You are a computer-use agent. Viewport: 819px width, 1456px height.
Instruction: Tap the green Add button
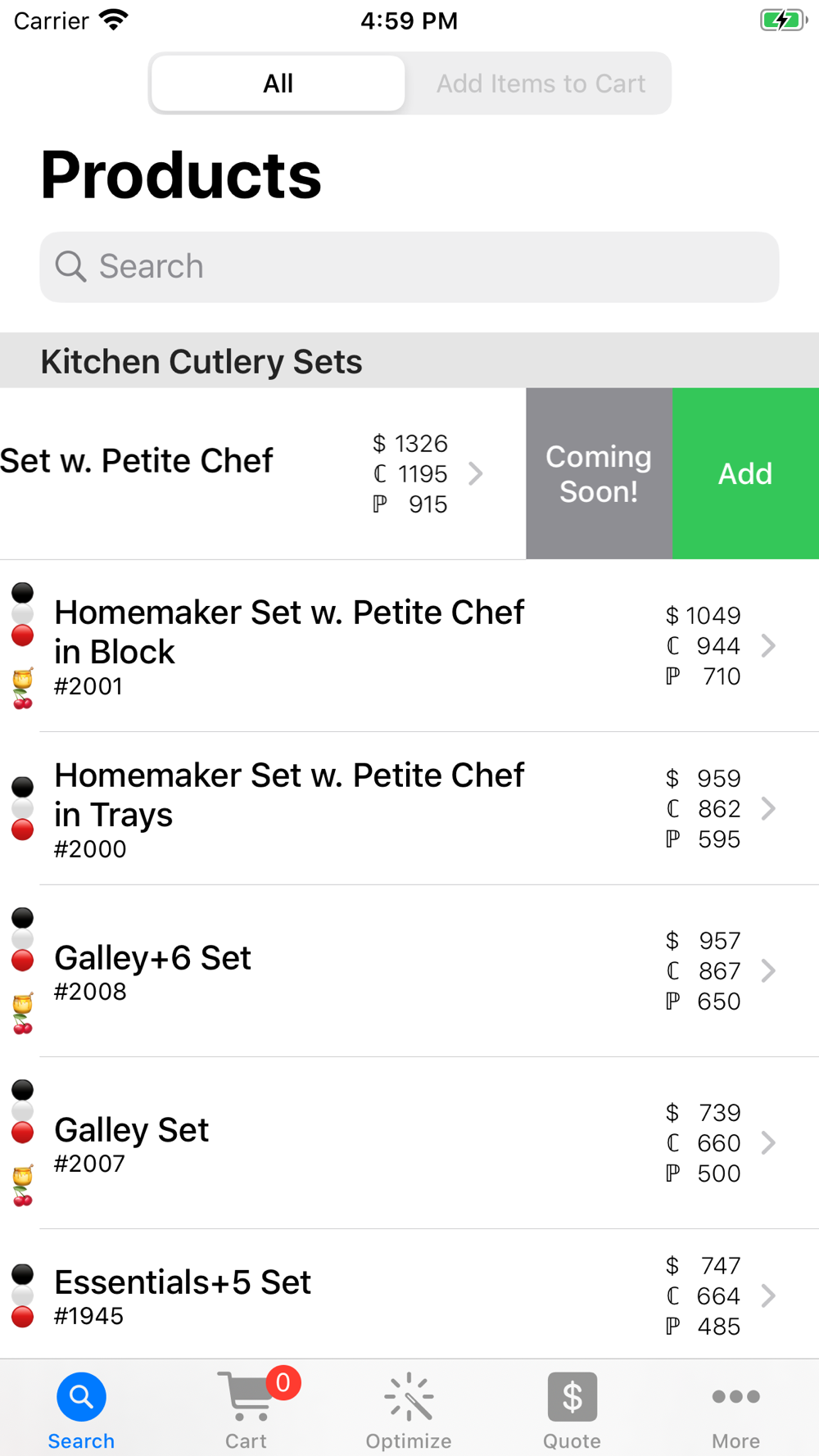tap(745, 473)
